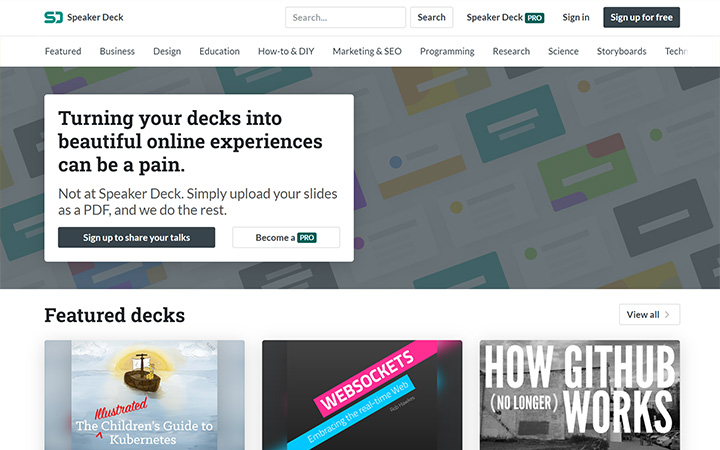
Task: Open How-to & DIY category
Action: point(286,51)
